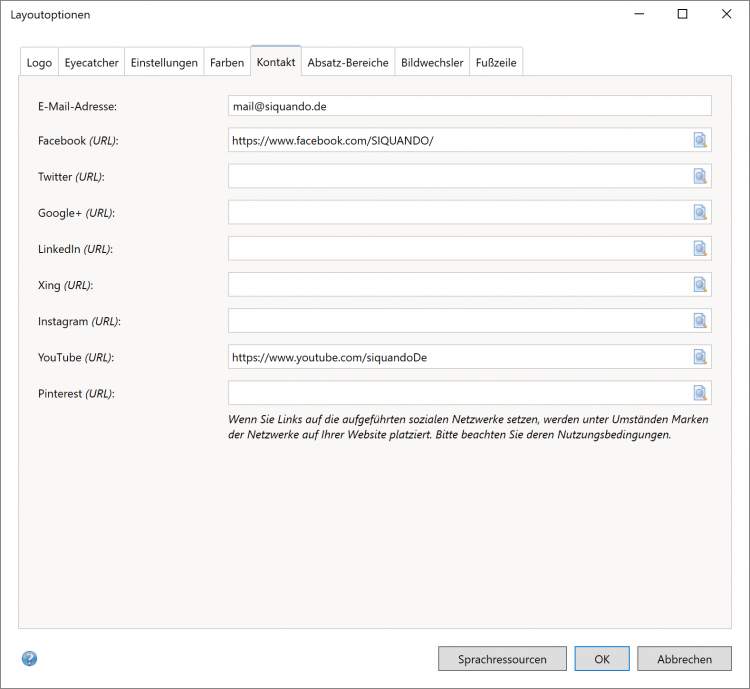Confirm the dialog with OK
Image resolution: width=750 pixels, height=689 pixels.
coord(602,659)
